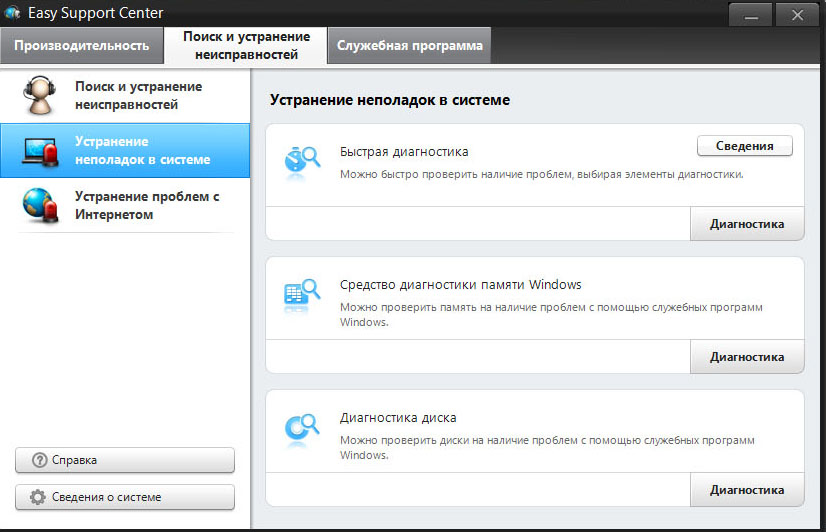Switch to the Производительность tab
Viewport: 826px width, 532px height.
tap(82, 45)
